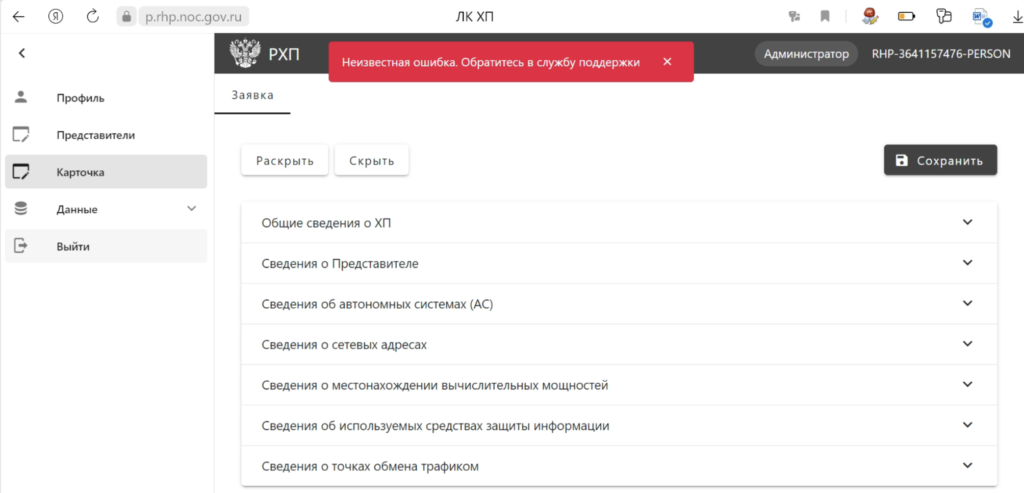Click the РХП eagle emblem logo
1024x493 pixels.
243,54
